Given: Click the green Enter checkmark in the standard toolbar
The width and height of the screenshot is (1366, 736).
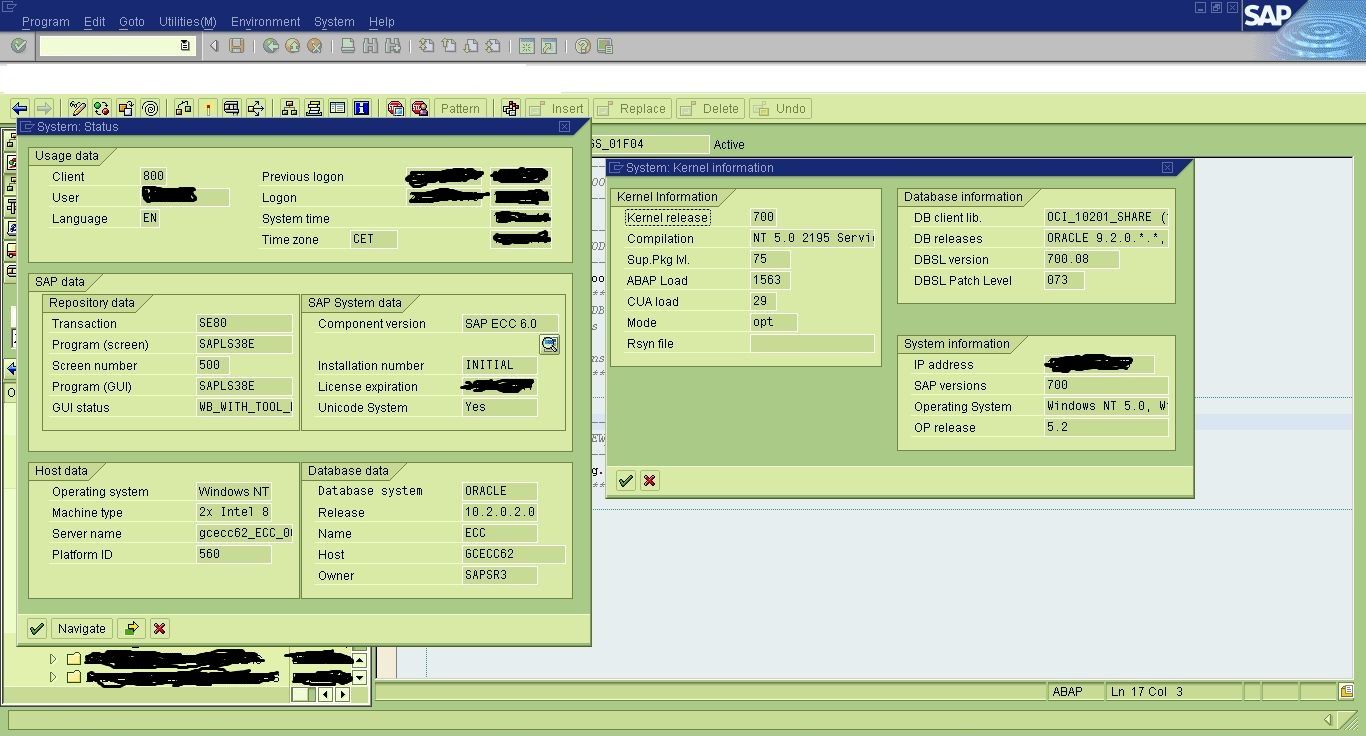Looking at the screenshot, I should coord(19,46).
